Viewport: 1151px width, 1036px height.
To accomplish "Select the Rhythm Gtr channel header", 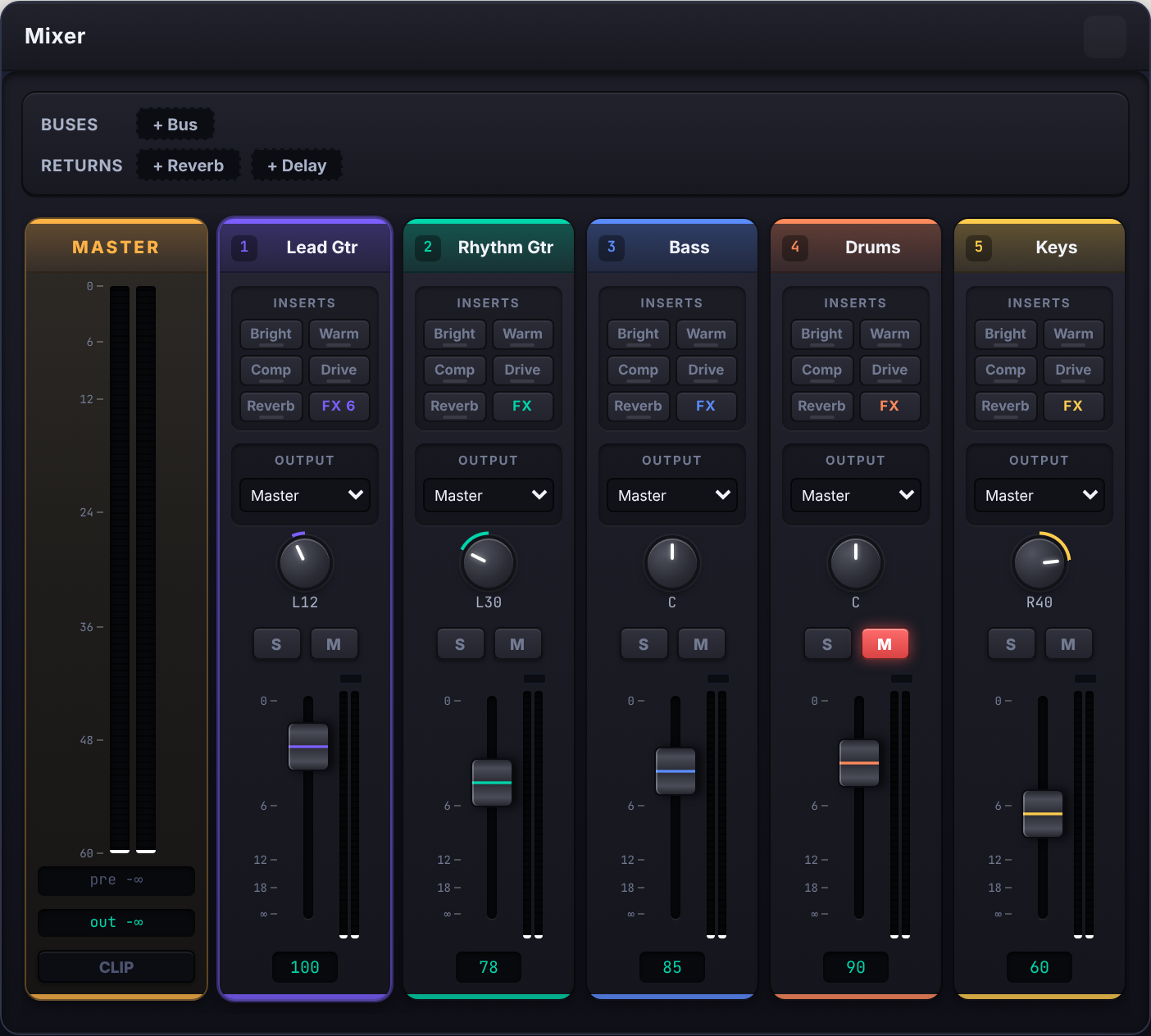I will (489, 247).
